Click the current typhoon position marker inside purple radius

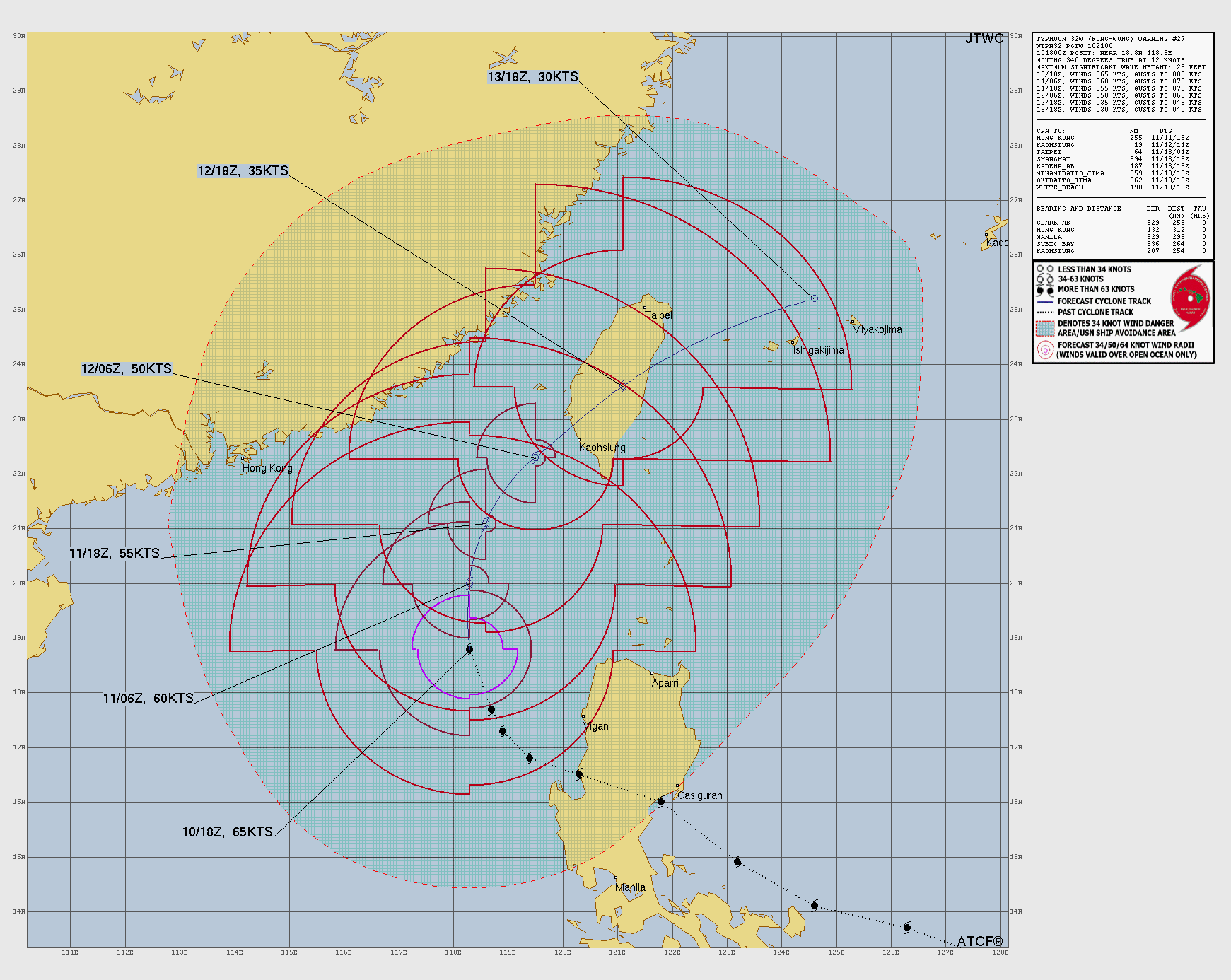[469, 649]
